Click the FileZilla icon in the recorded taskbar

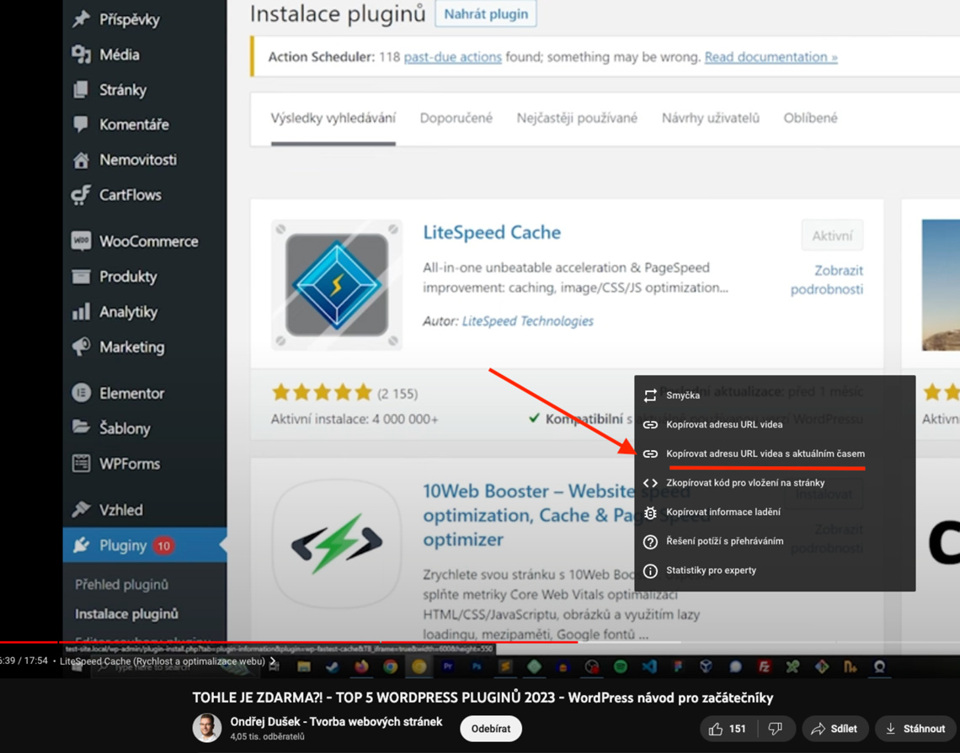pyautogui.click(x=764, y=667)
